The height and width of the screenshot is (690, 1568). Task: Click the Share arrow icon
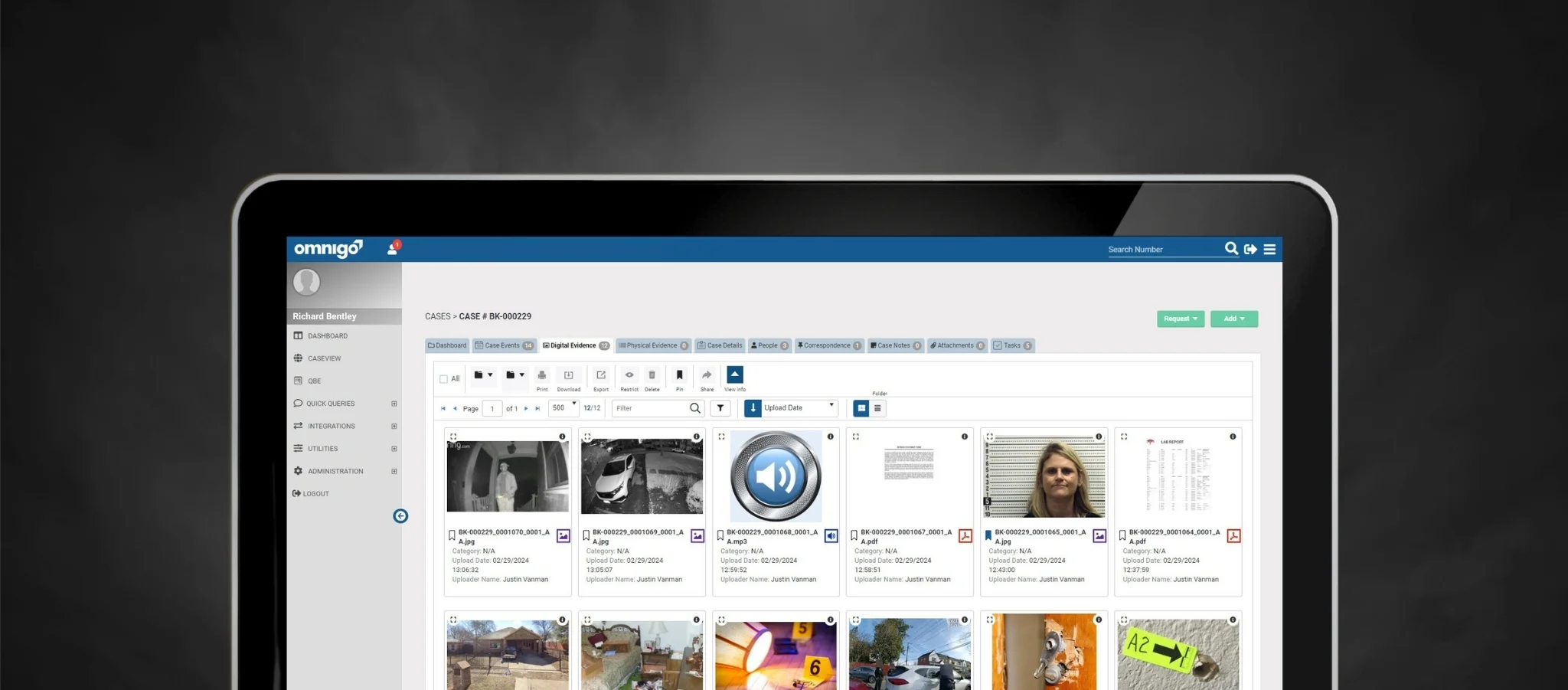[707, 375]
